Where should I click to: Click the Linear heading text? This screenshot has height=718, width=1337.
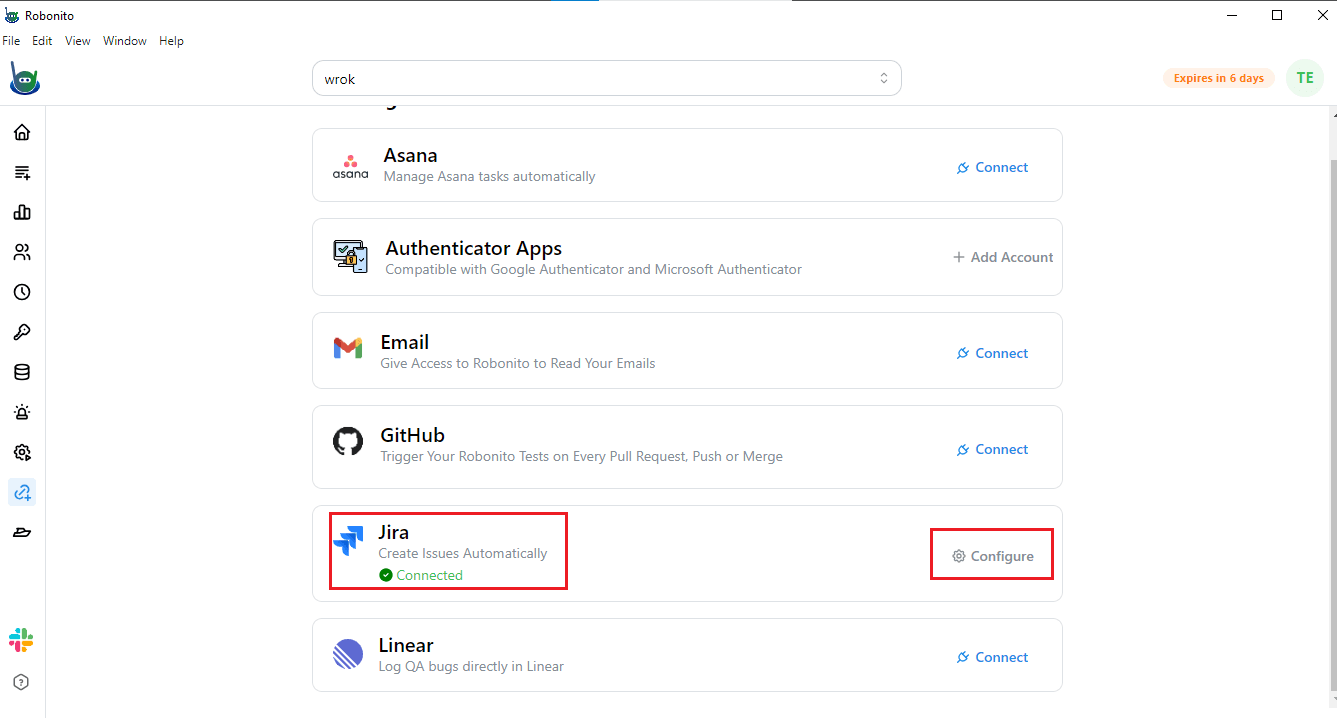pyautogui.click(x=406, y=645)
